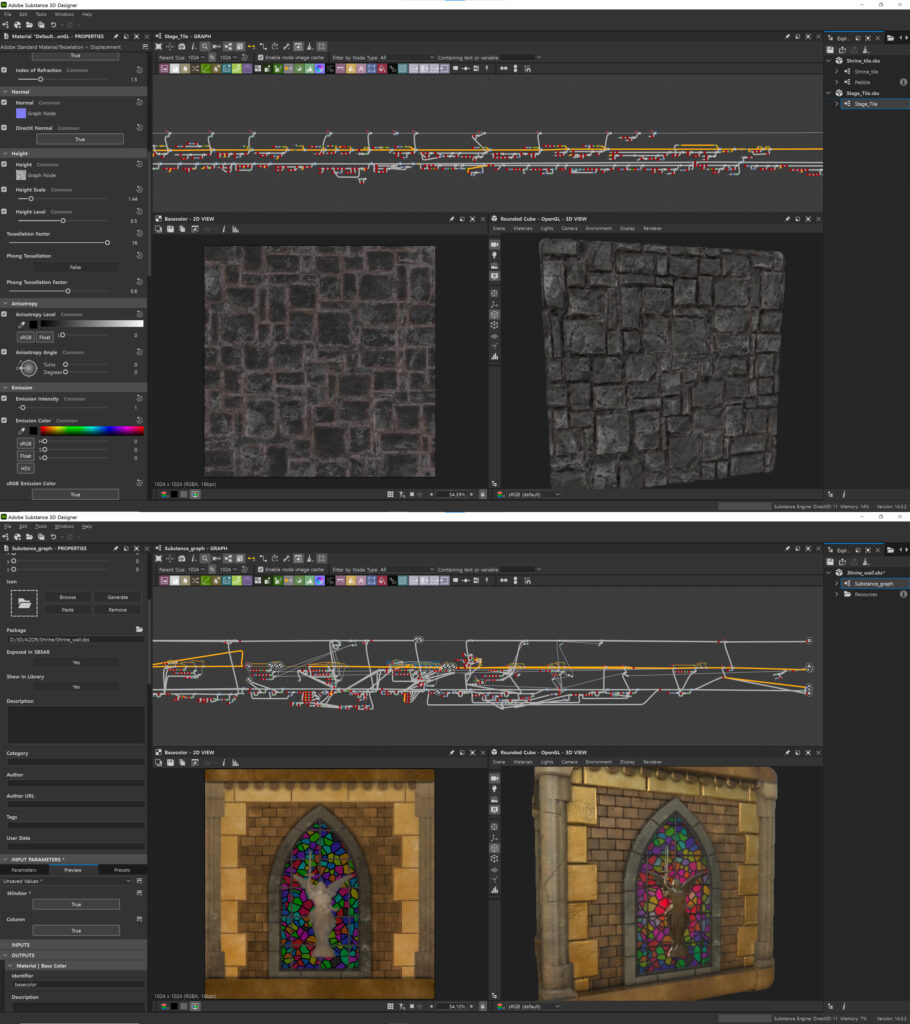Click the Emission Color rainbow gradient bar
Image resolution: width=910 pixels, height=1024 pixels.
pos(91,430)
